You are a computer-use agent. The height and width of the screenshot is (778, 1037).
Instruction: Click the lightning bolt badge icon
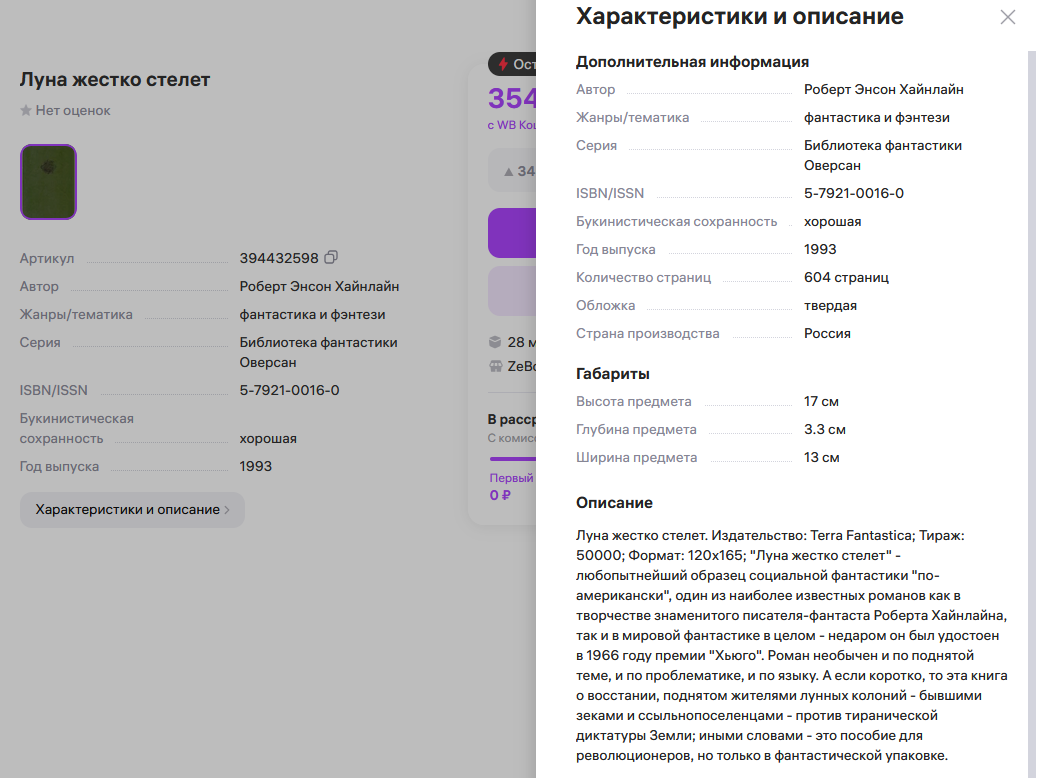coord(503,64)
